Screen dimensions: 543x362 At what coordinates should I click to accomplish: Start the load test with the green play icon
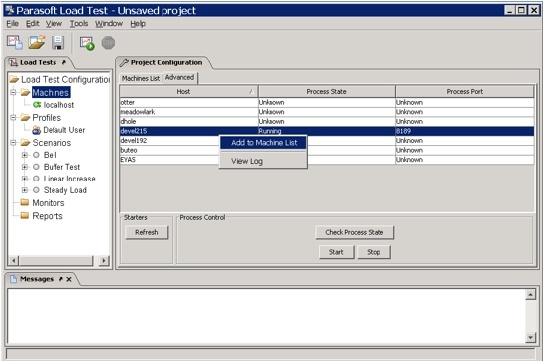pyautogui.click(x=87, y=43)
